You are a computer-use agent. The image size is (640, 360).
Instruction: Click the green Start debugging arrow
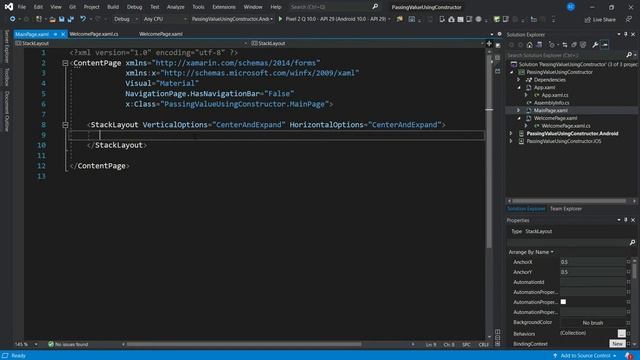coord(280,19)
